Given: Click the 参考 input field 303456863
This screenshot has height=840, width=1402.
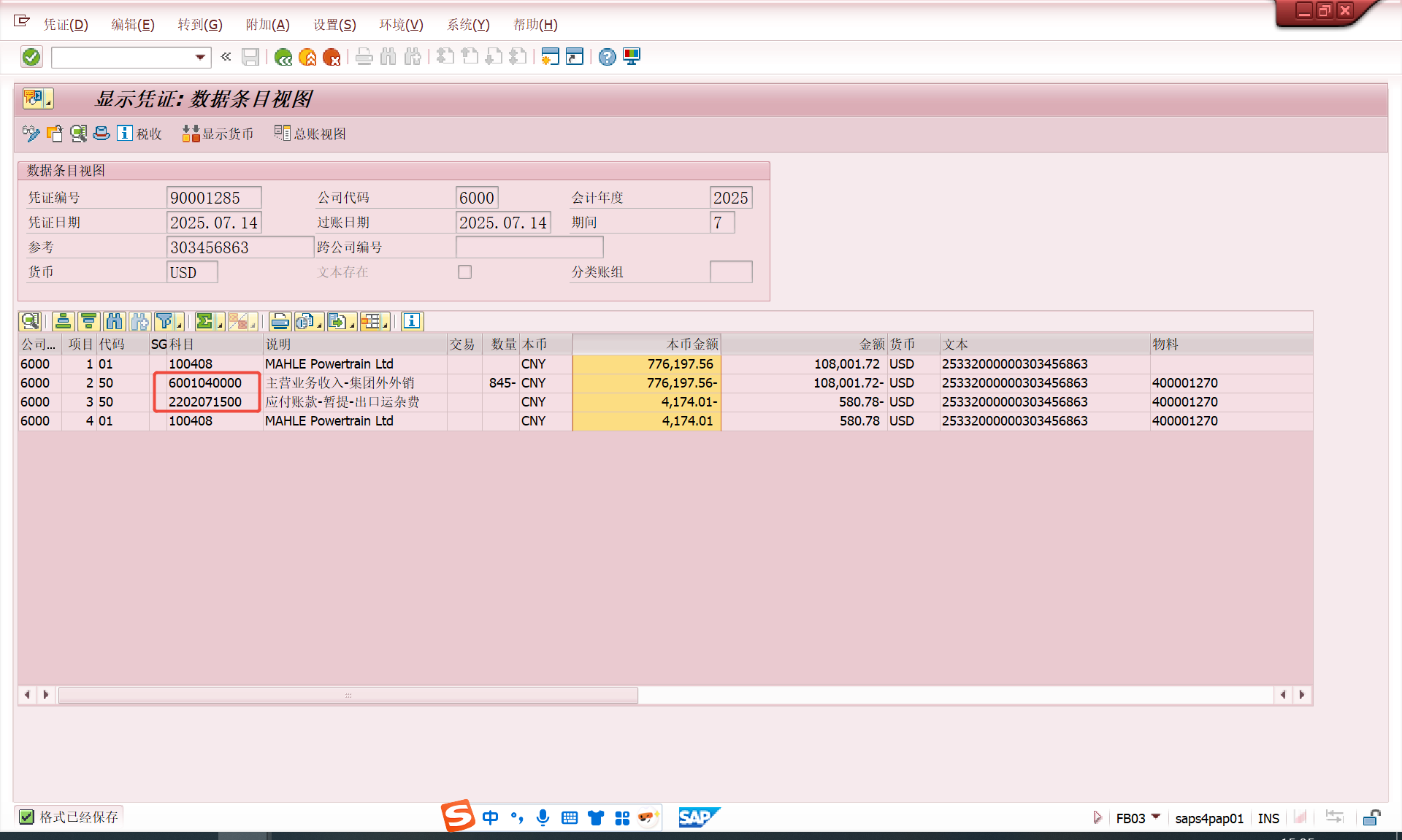Looking at the screenshot, I should (x=240, y=247).
